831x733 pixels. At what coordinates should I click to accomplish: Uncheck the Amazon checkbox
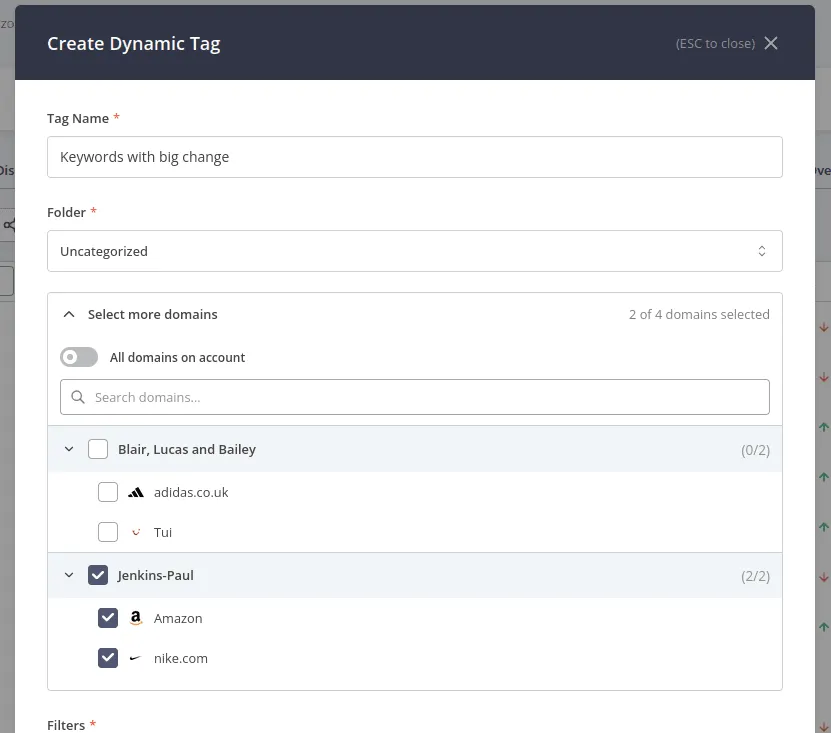click(x=108, y=618)
